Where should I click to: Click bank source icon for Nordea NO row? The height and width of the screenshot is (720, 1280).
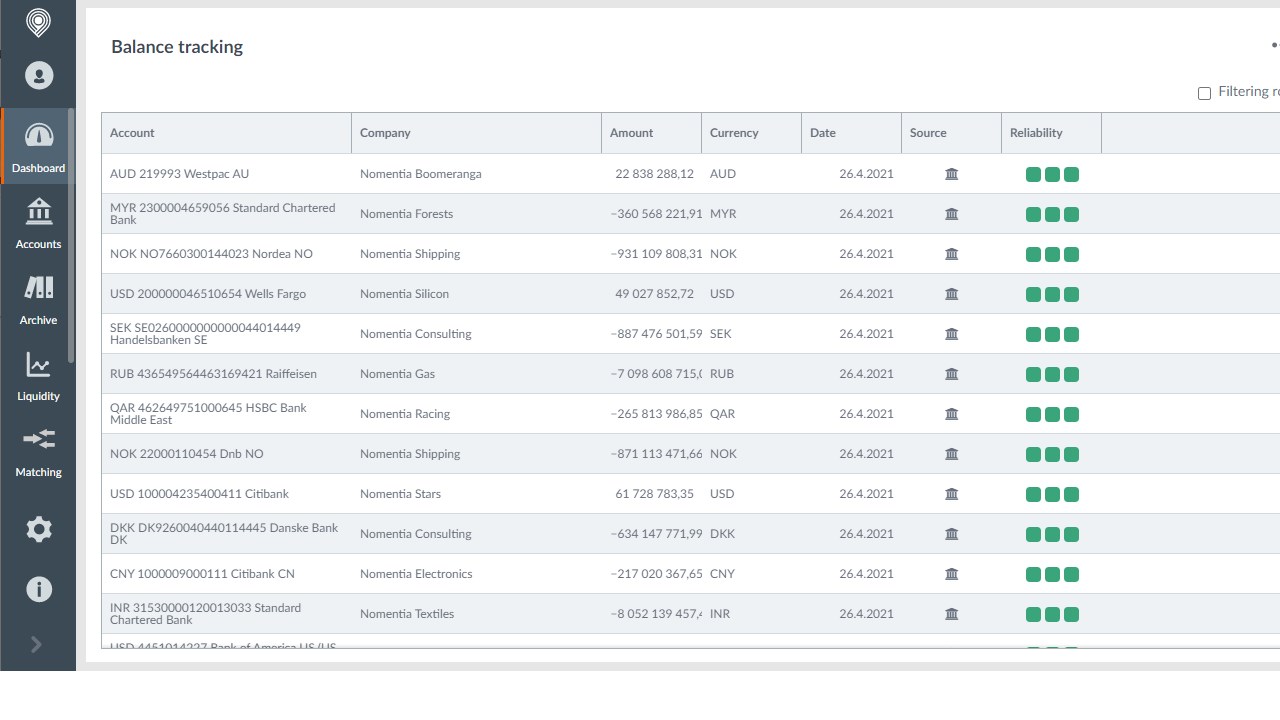point(952,254)
